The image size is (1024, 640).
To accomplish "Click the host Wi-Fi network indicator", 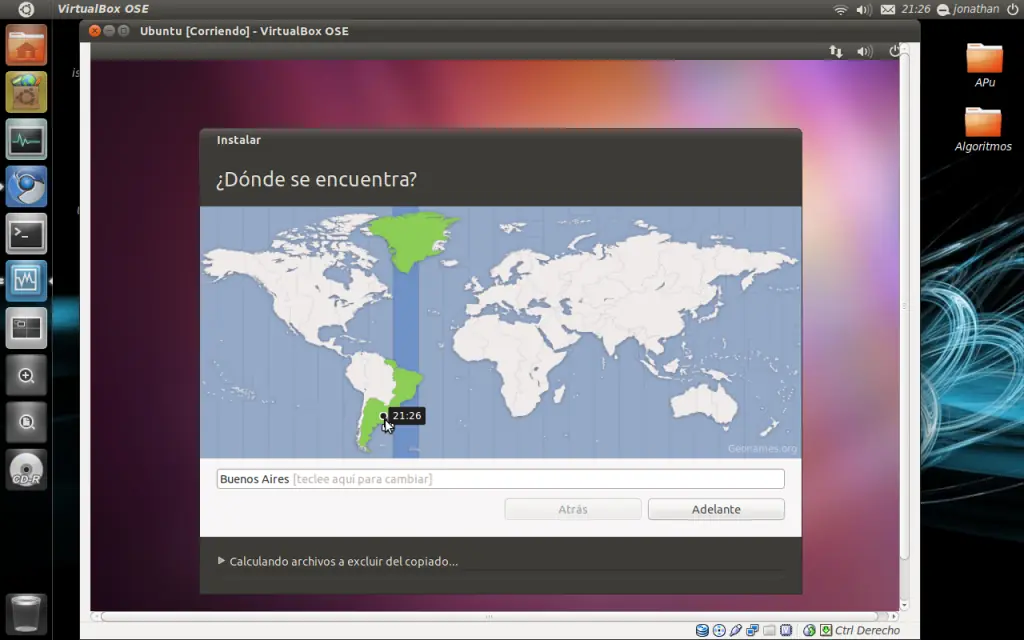I will 840,9.
